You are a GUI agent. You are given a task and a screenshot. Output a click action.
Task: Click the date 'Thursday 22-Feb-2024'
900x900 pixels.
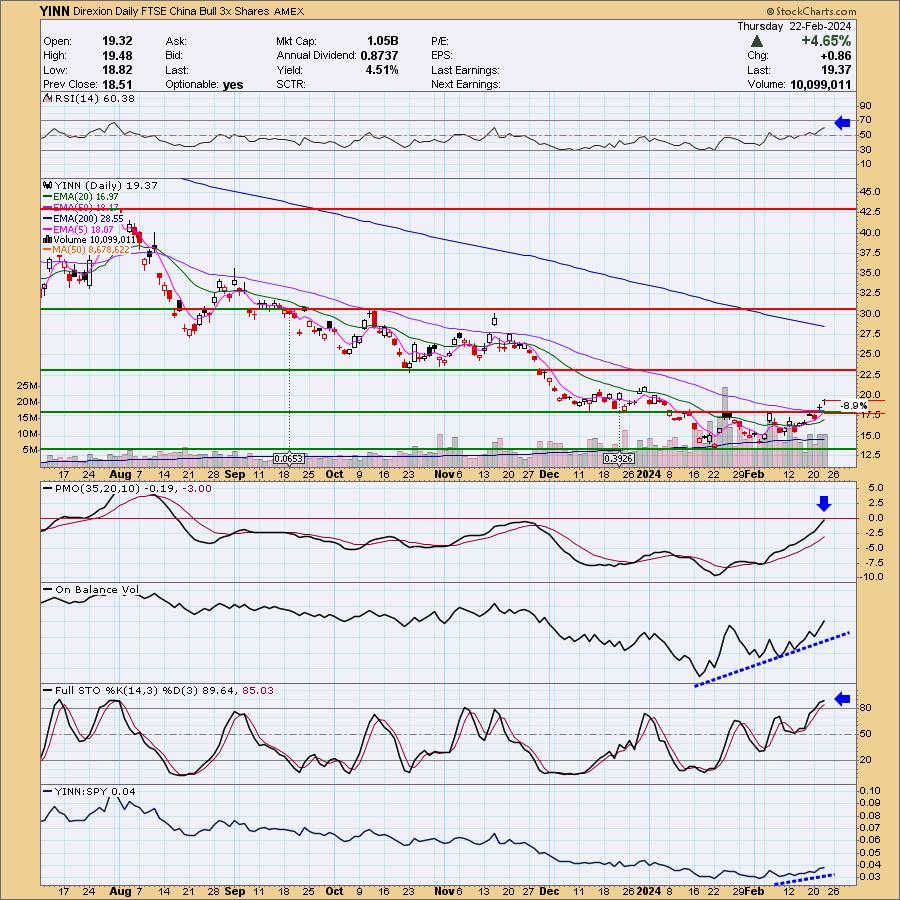pos(794,26)
